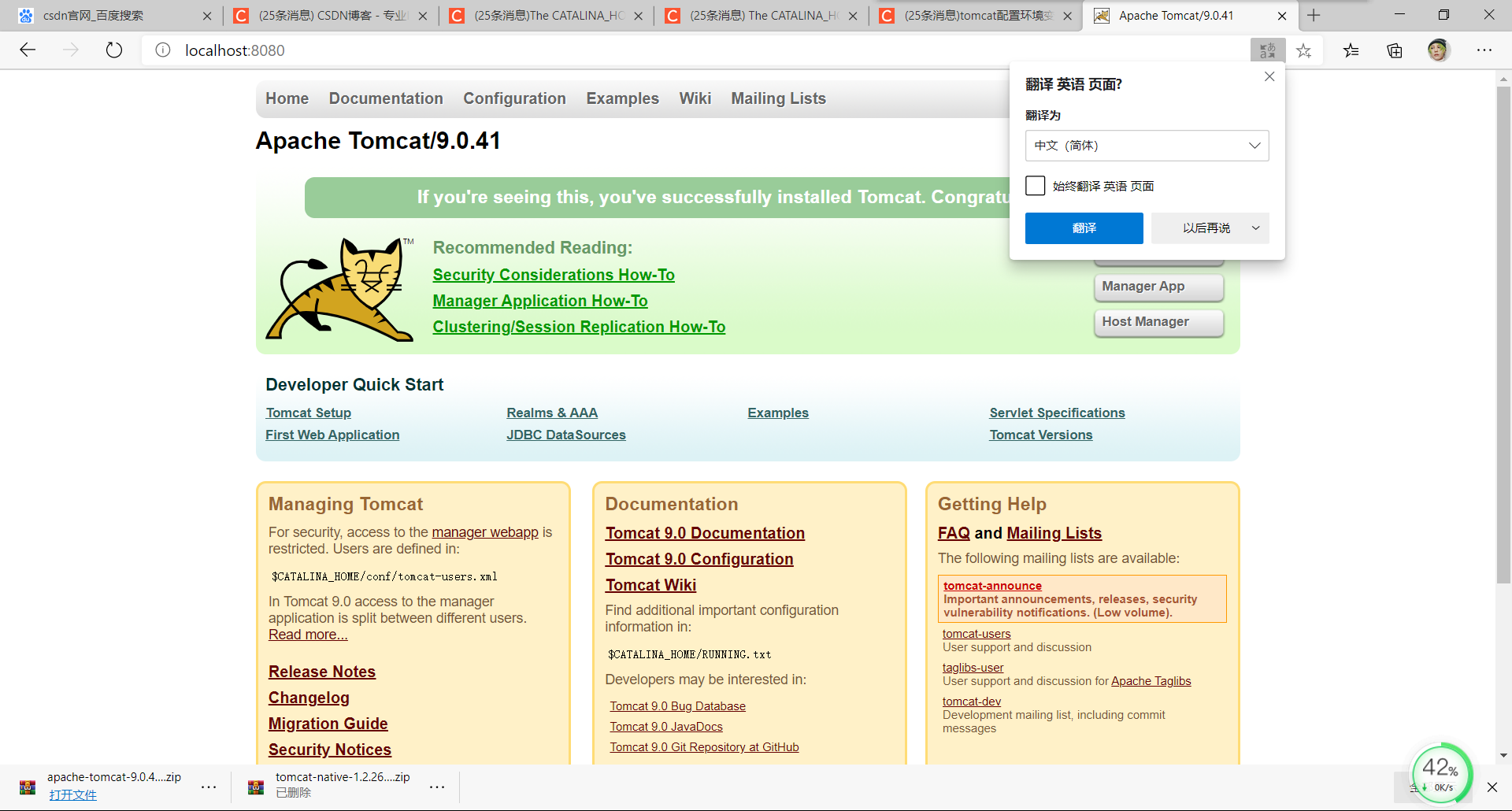Open the Manager App button
The width and height of the screenshot is (1512, 811).
(1158, 287)
